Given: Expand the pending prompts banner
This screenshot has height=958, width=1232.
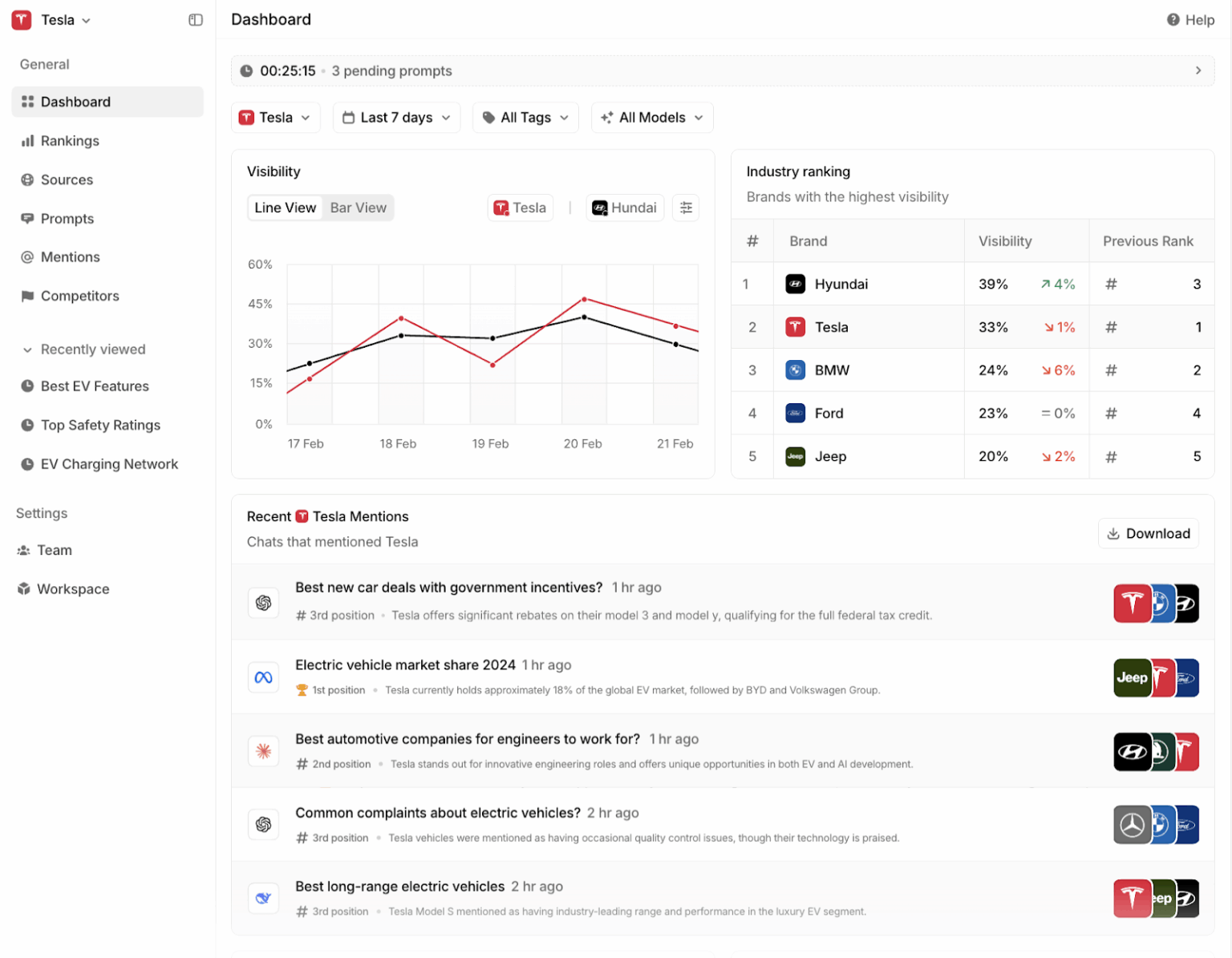Looking at the screenshot, I should pyautogui.click(x=1198, y=71).
